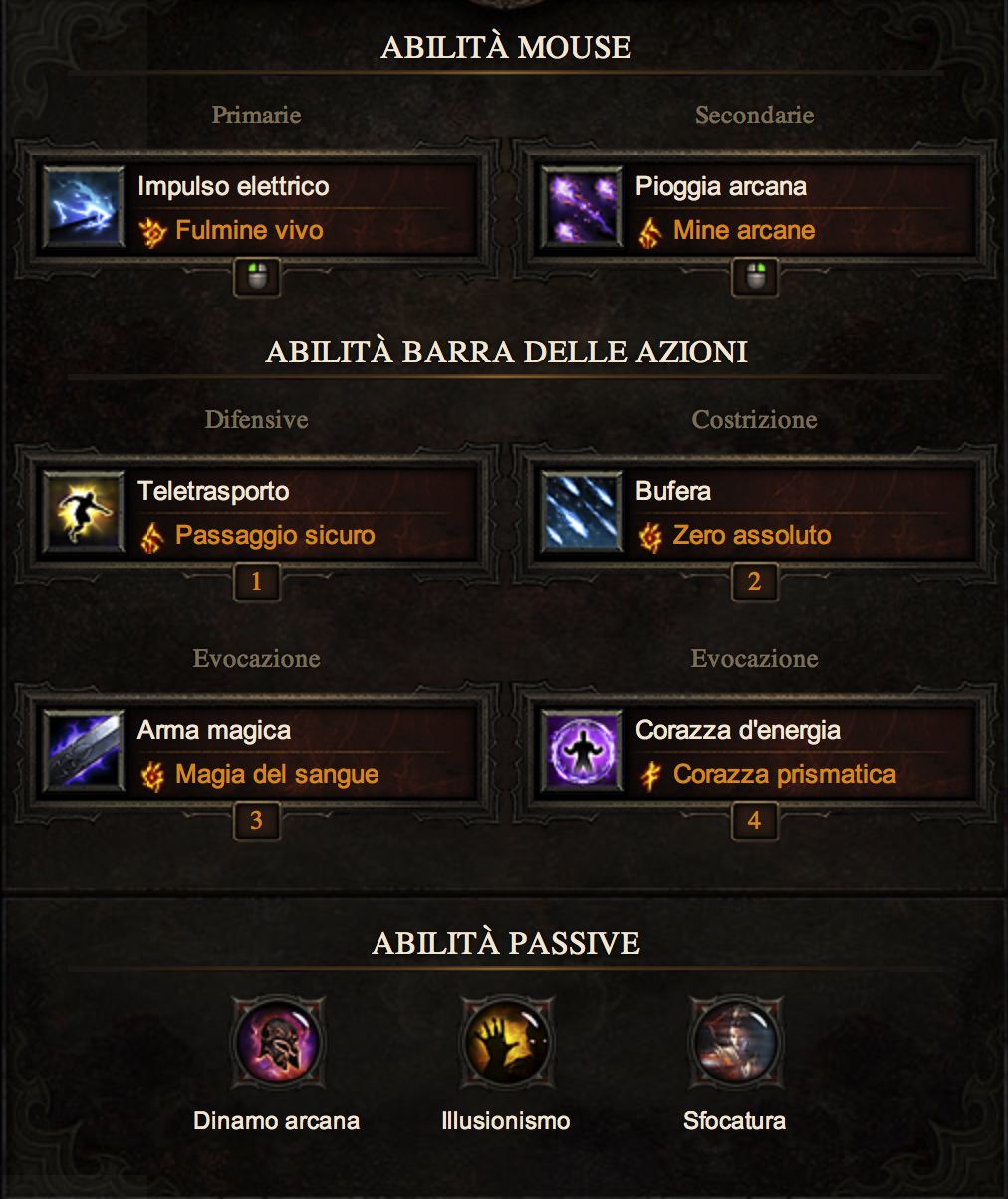
Task: Click the Bufera skill icon
Action: [582, 512]
